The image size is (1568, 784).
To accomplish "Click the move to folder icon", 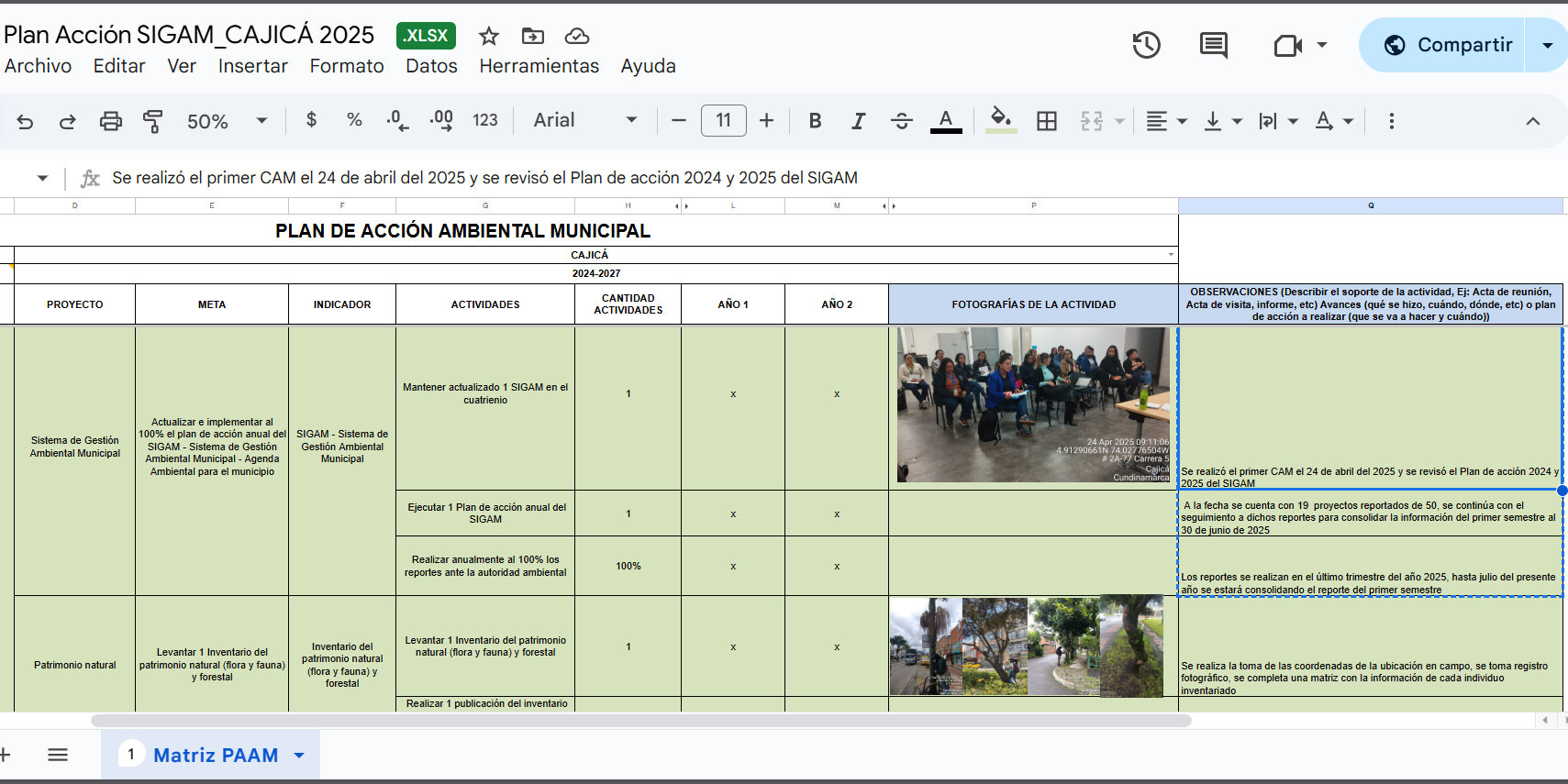I will [533, 36].
